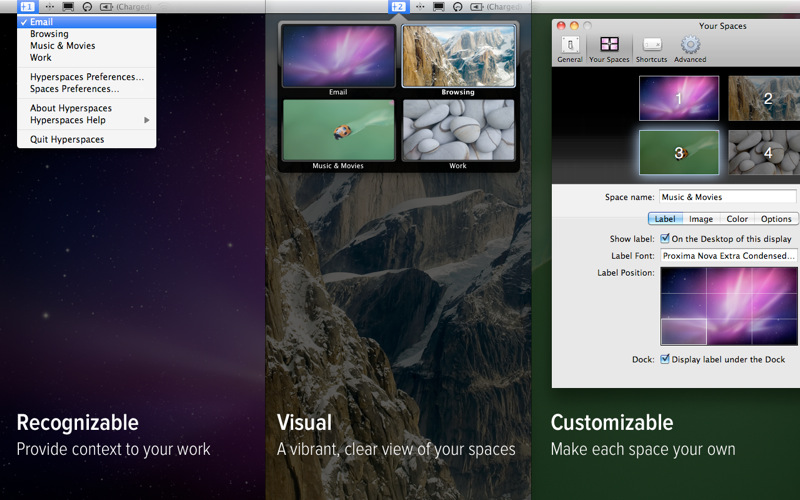Select the Browsing mountain thumbnail in switcher
Viewport: 800px width, 500px height.
point(458,56)
